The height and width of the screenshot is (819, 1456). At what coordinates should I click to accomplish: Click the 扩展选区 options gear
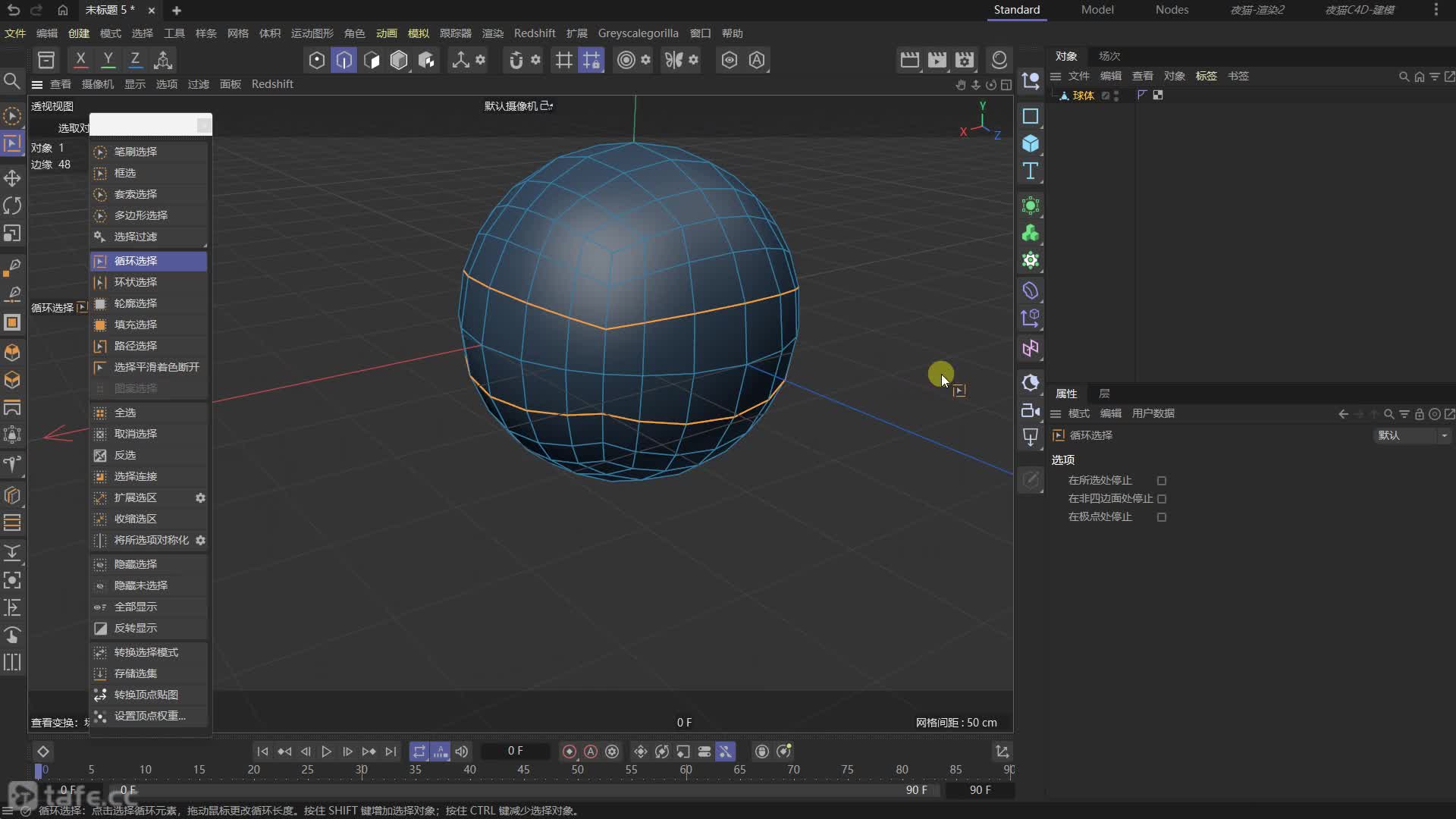coord(200,497)
